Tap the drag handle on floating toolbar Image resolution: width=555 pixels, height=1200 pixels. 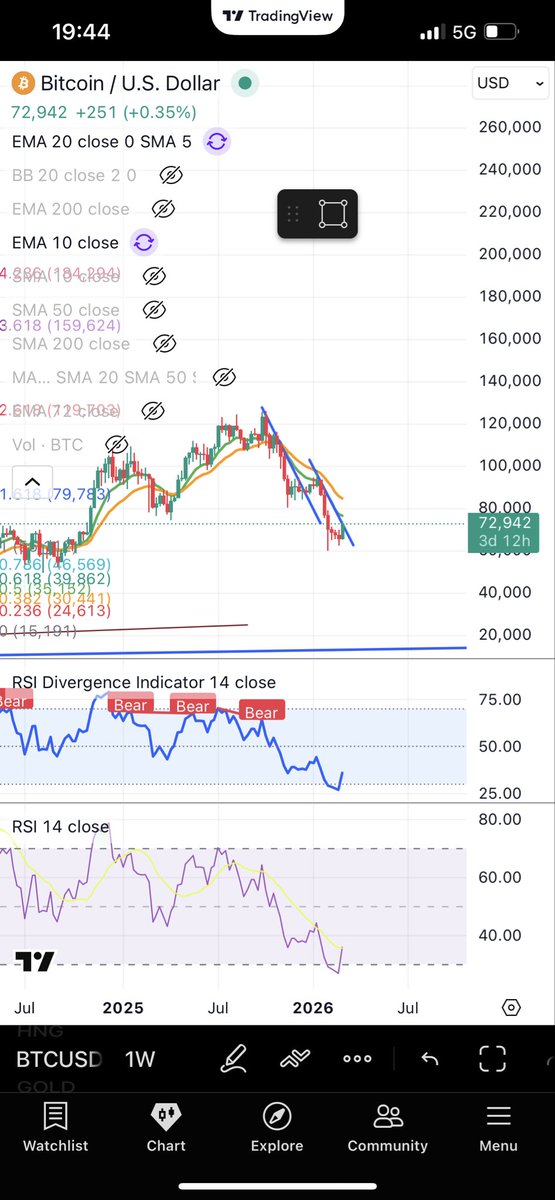pyautogui.click(x=293, y=213)
